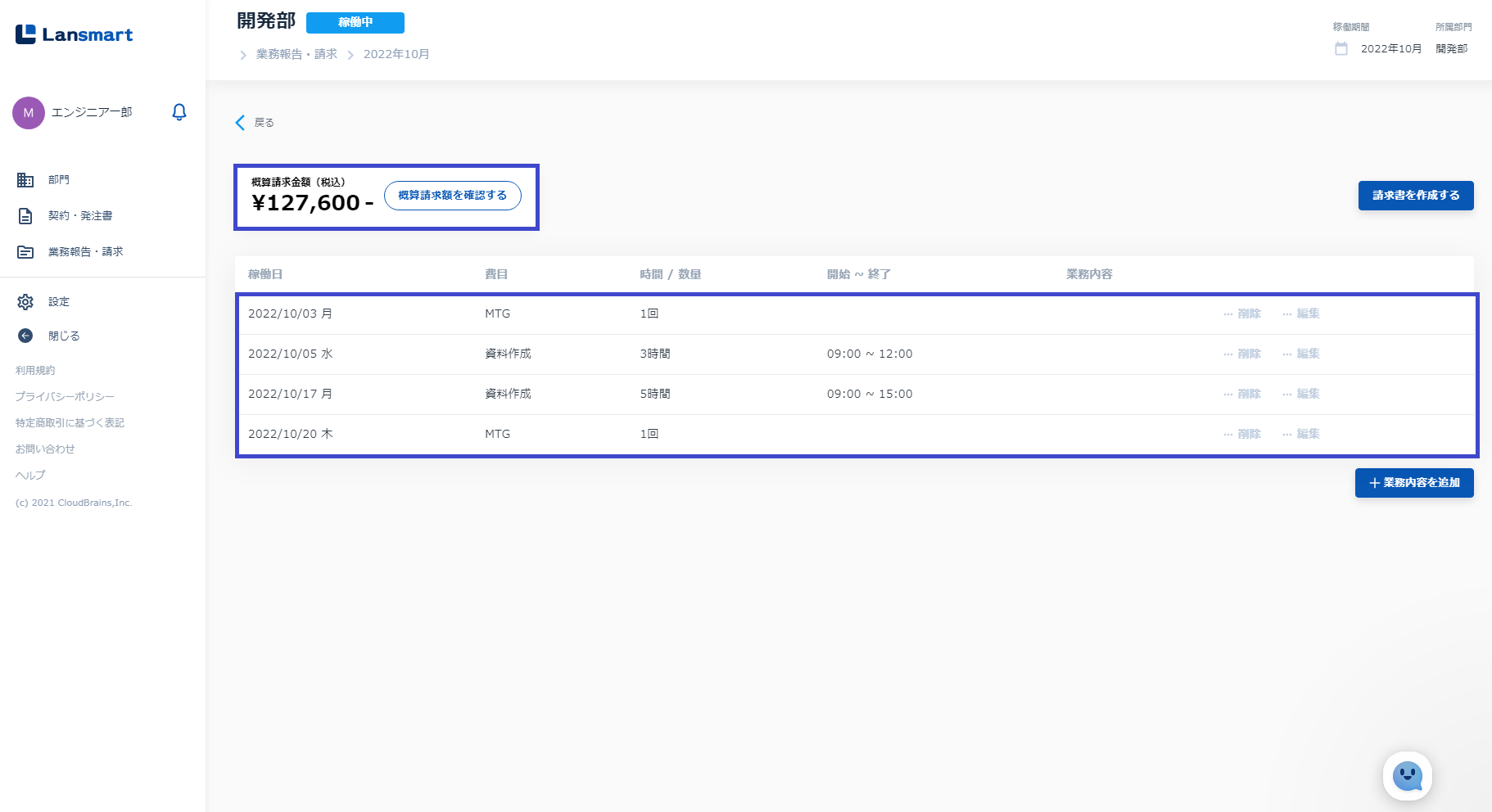This screenshot has width=1492, height=812.
Task: Click the date cell 2022/10/17 月
Action: (291, 394)
